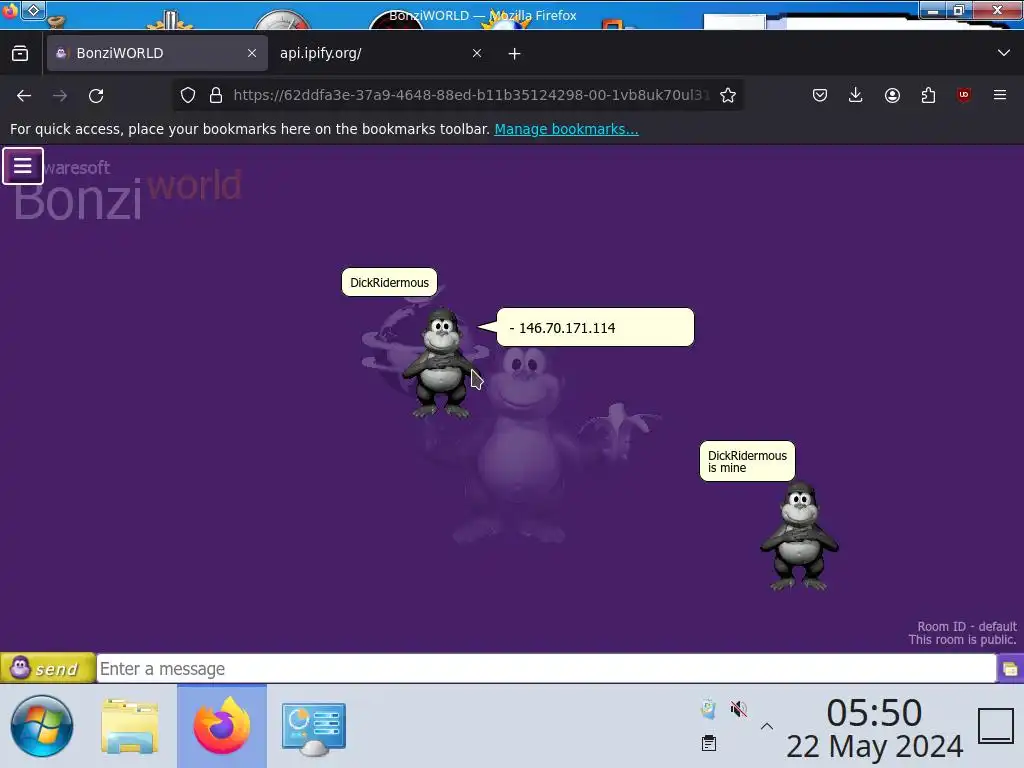Click the 146.70.171.114 speech bubble
Screen dimensions: 1024x768
[595, 327]
